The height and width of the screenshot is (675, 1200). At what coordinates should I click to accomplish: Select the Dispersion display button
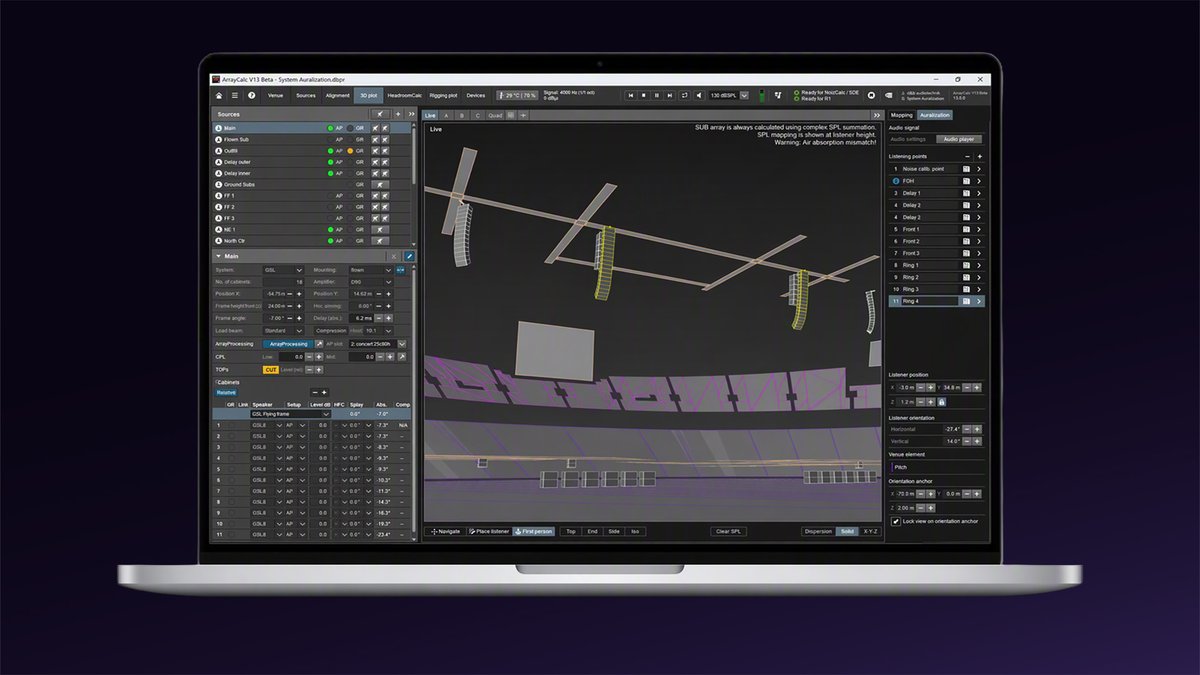click(x=818, y=531)
